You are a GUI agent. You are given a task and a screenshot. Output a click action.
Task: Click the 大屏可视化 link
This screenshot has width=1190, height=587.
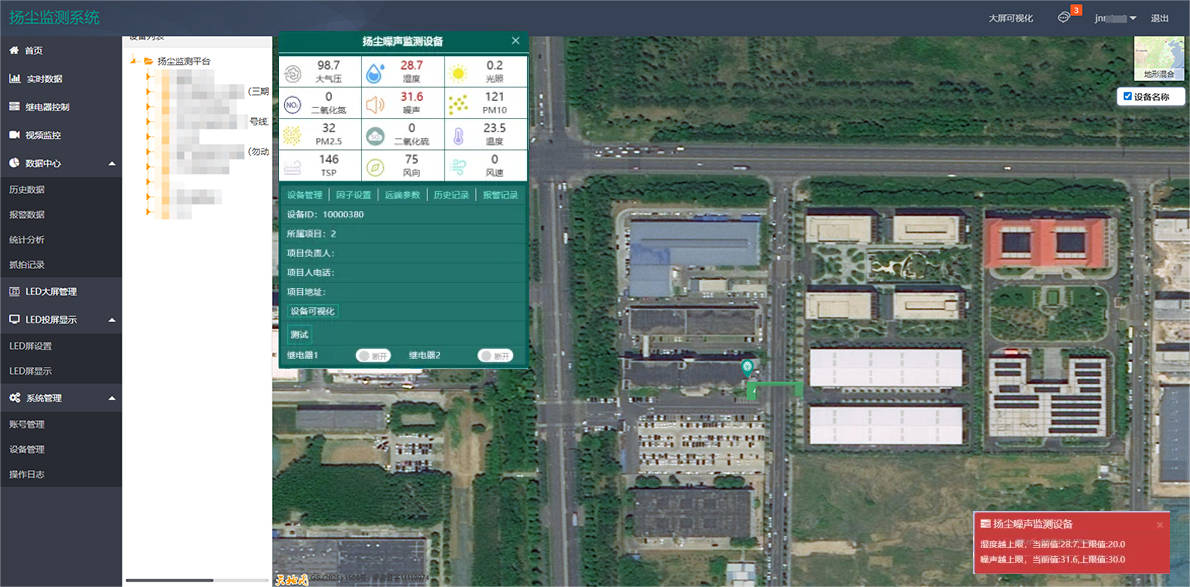[1010, 19]
